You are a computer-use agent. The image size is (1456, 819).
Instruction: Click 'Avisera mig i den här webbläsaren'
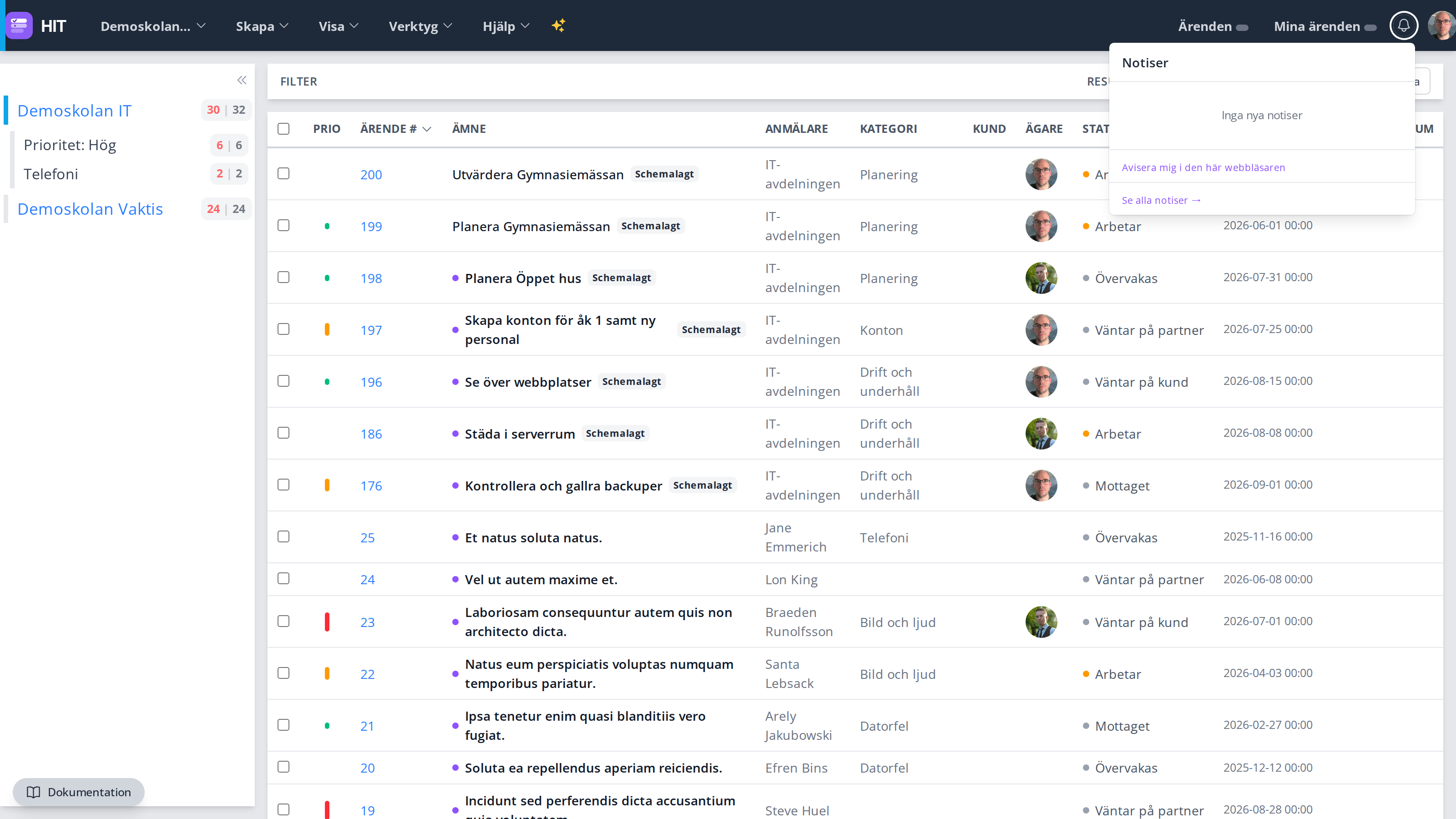point(1203,167)
